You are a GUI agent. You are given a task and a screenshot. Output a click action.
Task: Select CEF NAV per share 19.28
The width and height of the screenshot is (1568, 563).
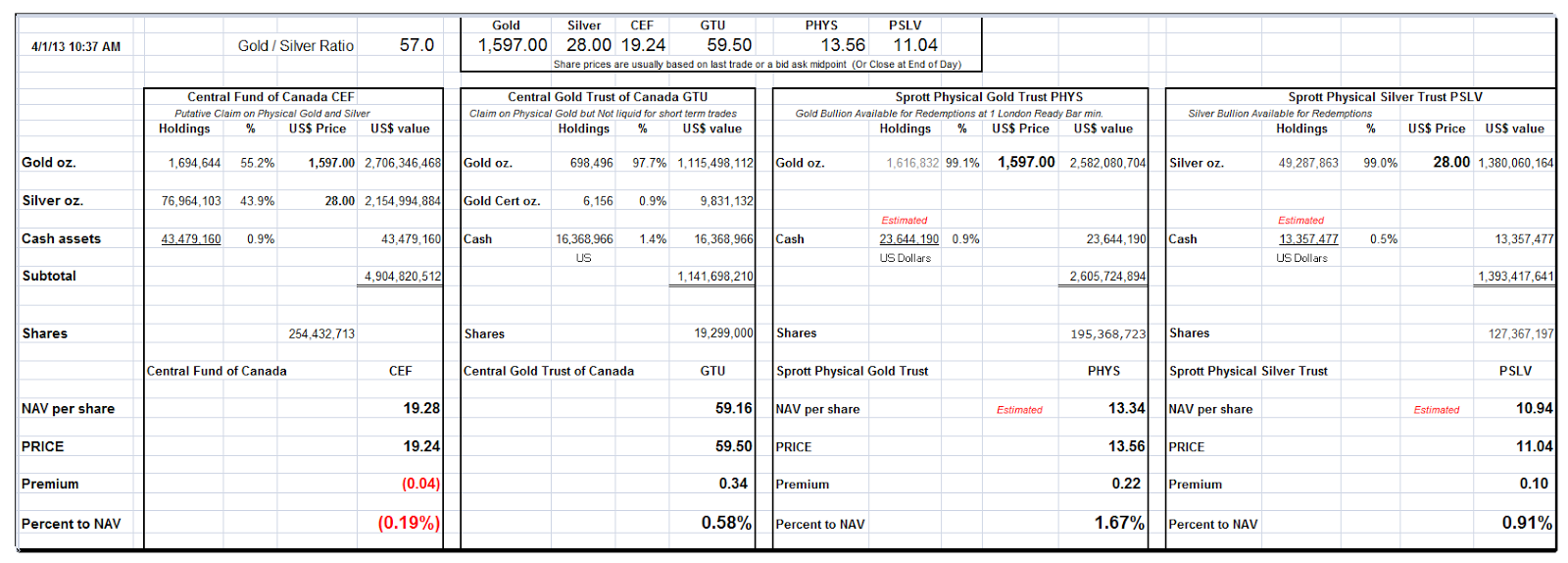click(x=421, y=408)
